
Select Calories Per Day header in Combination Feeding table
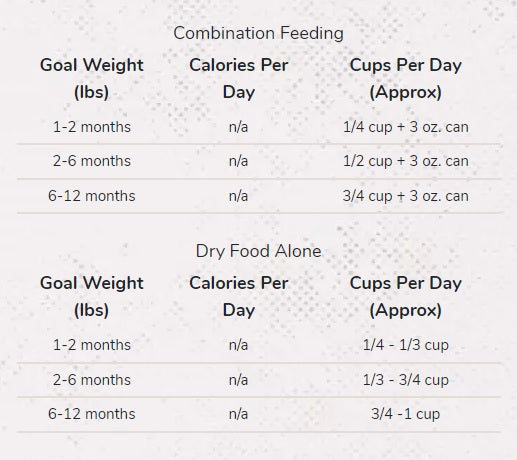pyautogui.click(x=239, y=78)
